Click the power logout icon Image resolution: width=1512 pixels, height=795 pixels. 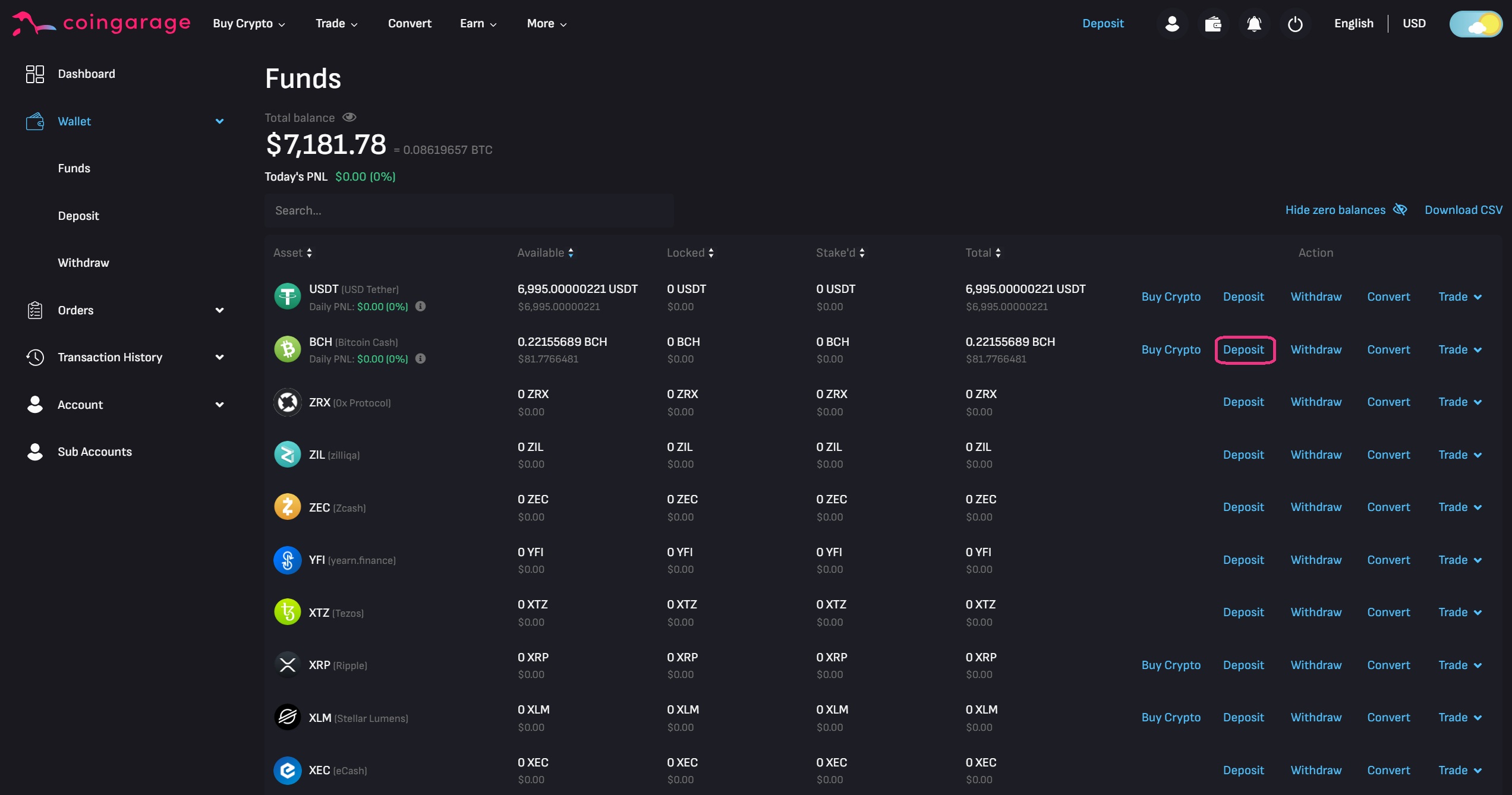pos(1295,24)
